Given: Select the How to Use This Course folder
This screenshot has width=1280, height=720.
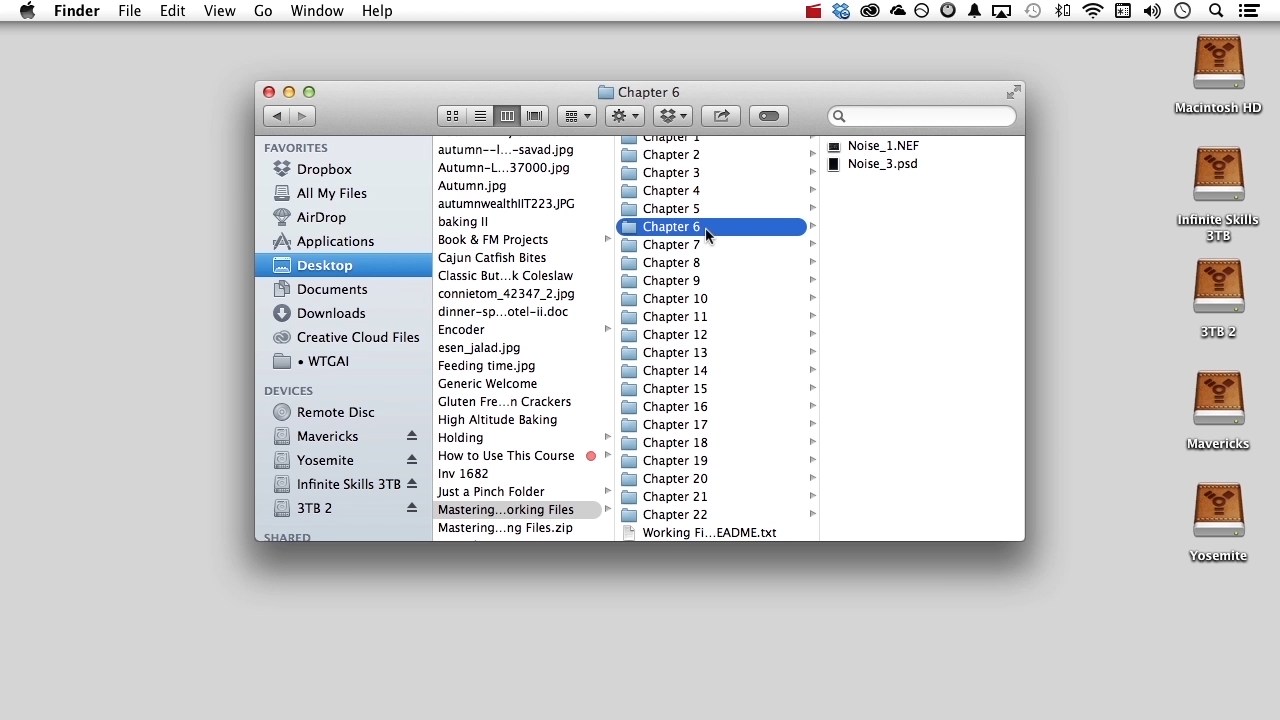Looking at the screenshot, I should pyautogui.click(x=506, y=455).
